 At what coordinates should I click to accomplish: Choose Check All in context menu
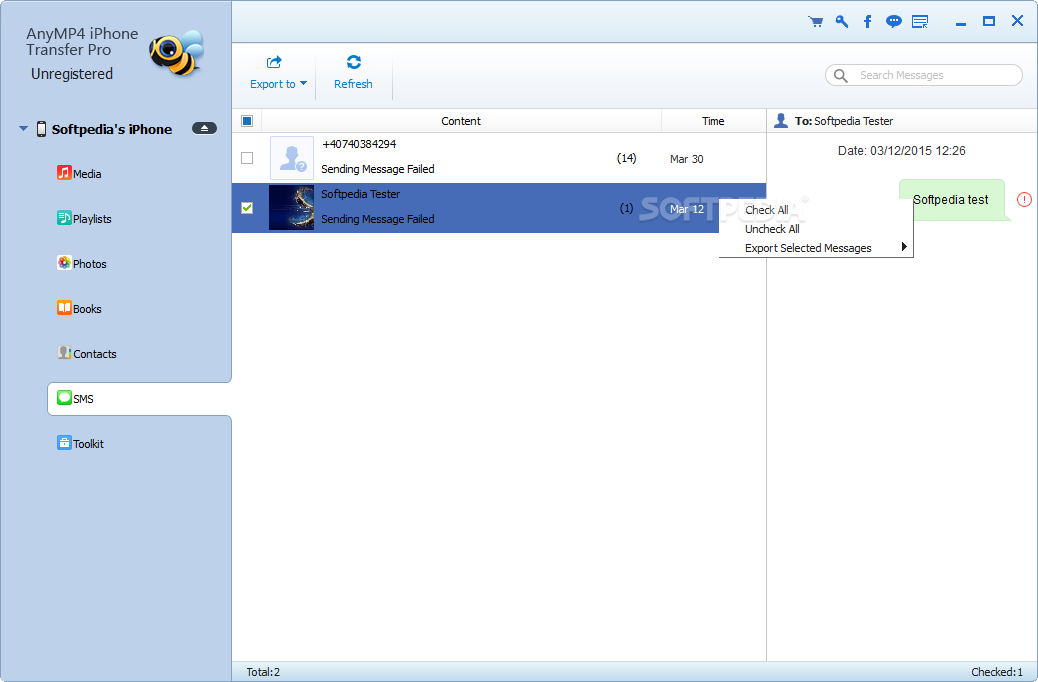pyautogui.click(x=767, y=210)
